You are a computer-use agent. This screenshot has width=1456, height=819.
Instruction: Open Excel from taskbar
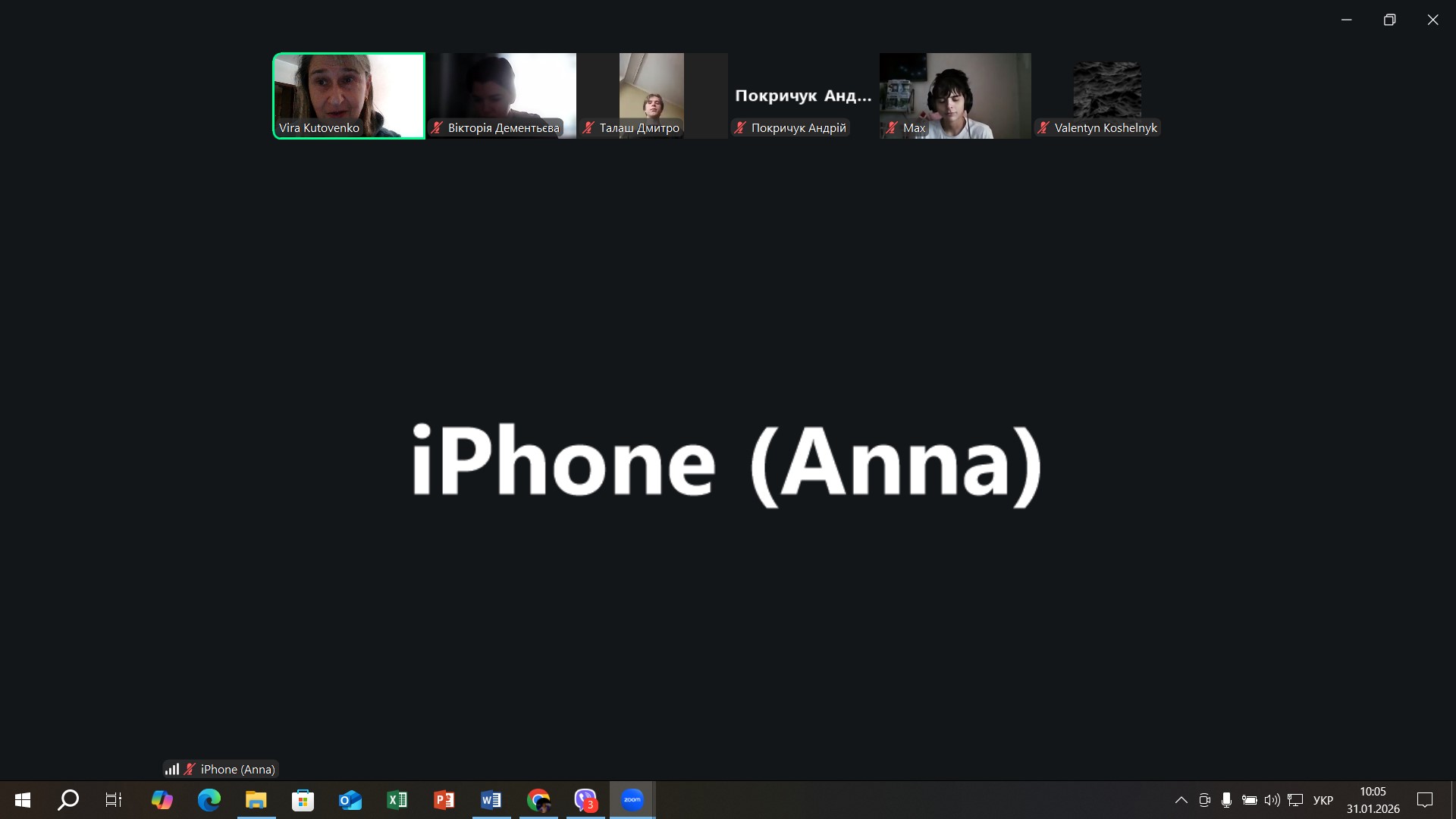pyautogui.click(x=397, y=799)
